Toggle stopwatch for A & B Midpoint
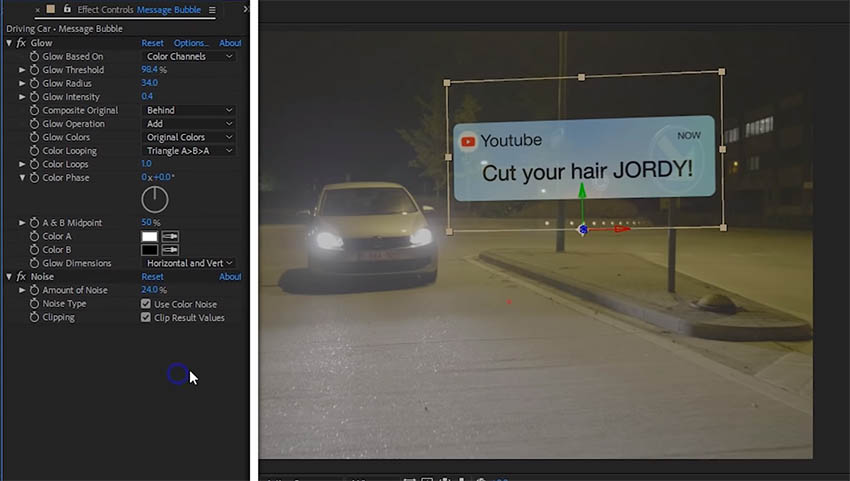This screenshot has height=481, width=850. [x=34, y=223]
